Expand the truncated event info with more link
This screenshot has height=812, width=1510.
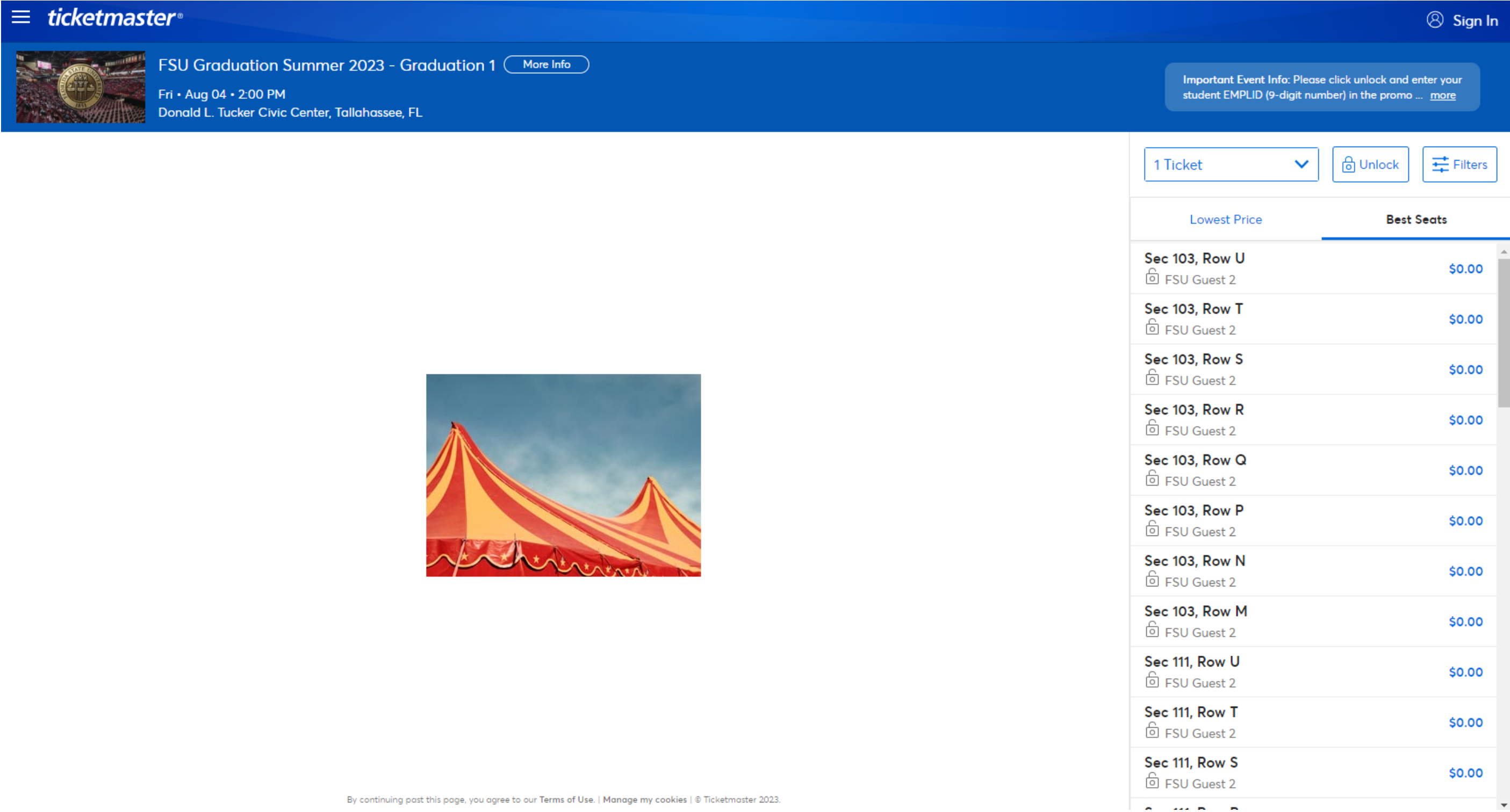coord(1443,95)
